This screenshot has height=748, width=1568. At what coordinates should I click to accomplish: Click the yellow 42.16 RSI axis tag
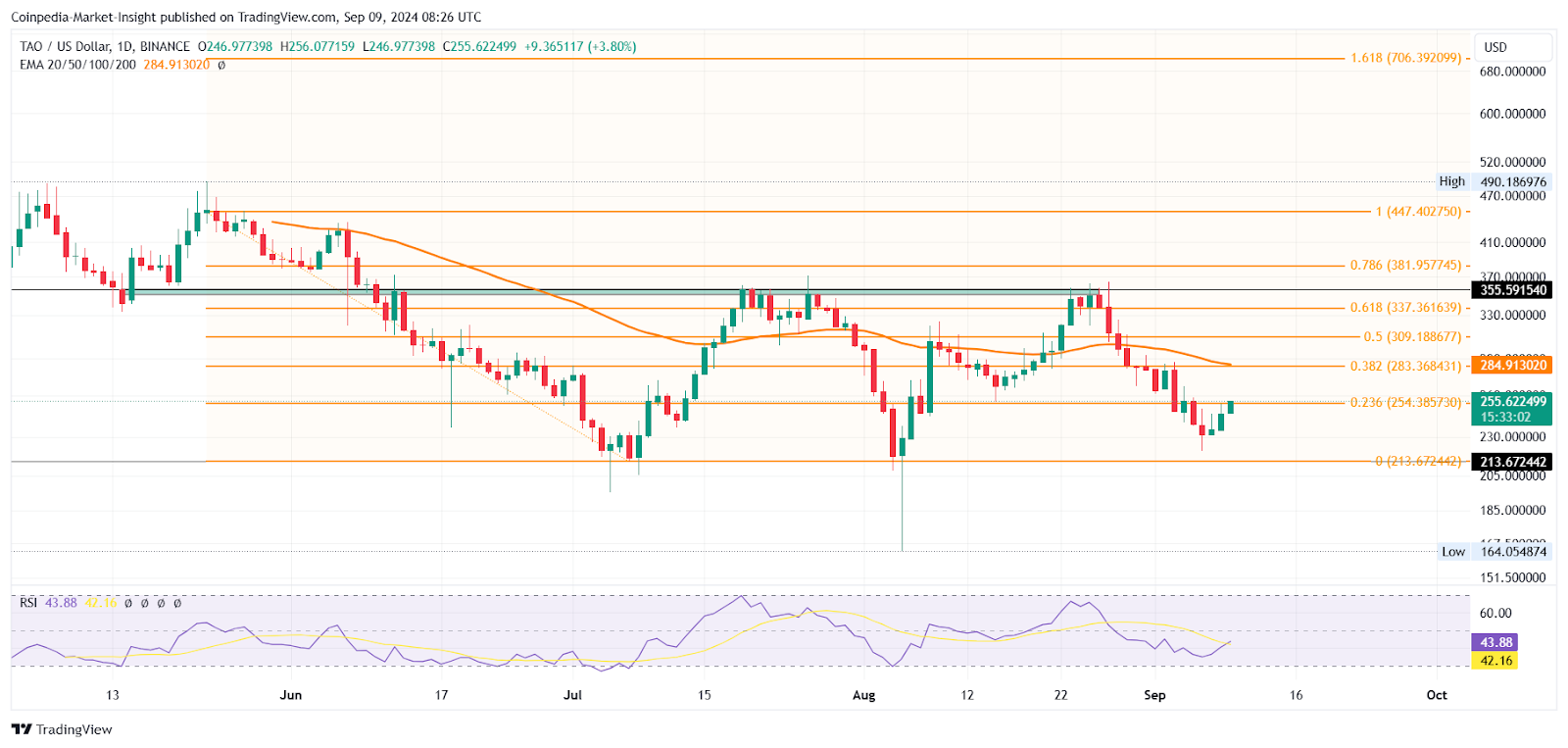pos(1495,661)
